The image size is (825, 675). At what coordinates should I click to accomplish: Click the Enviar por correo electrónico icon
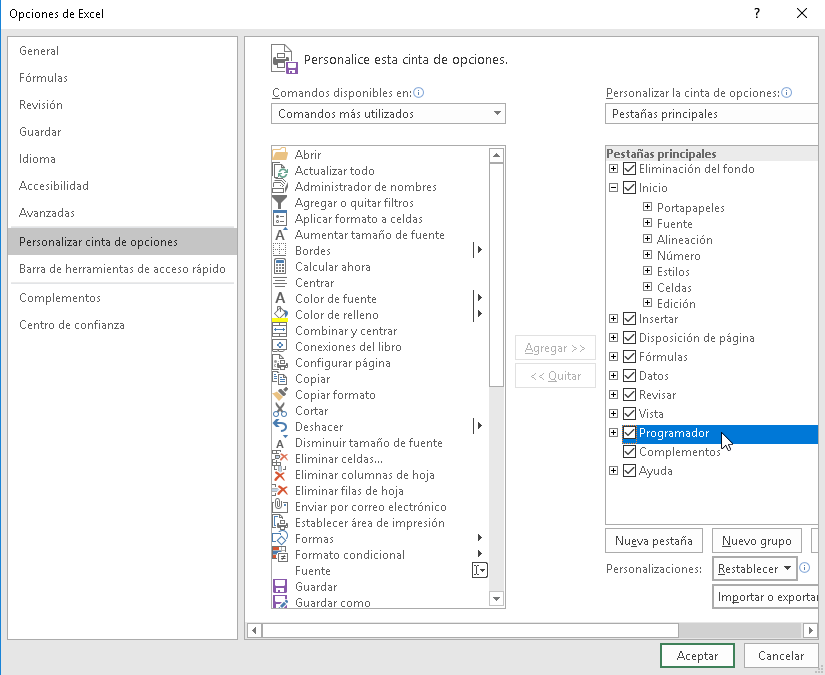[x=280, y=506]
